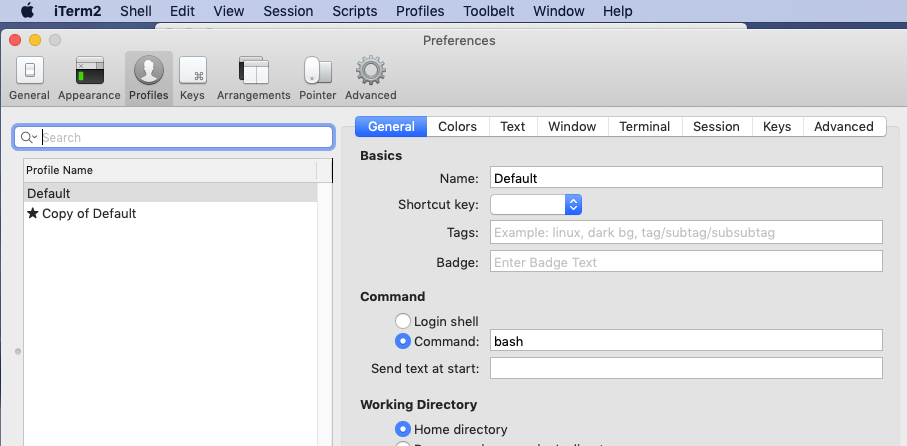Viewport: 907px width, 446px height.
Task: Open the Shell menu
Action: [136, 11]
